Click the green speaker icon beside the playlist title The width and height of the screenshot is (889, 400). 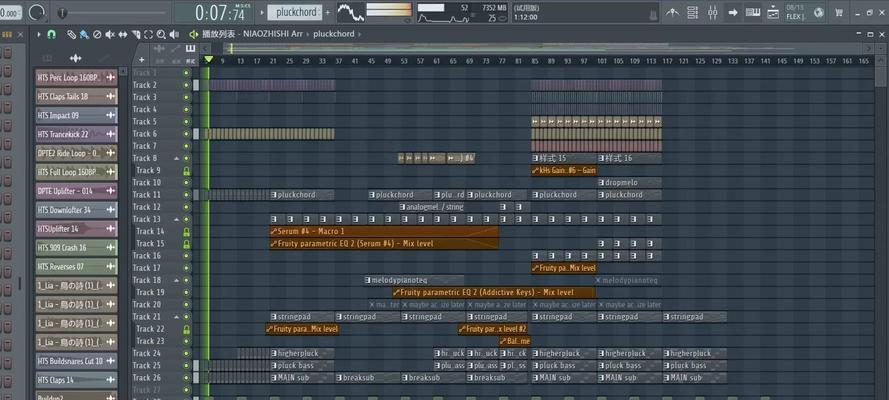click(x=193, y=34)
